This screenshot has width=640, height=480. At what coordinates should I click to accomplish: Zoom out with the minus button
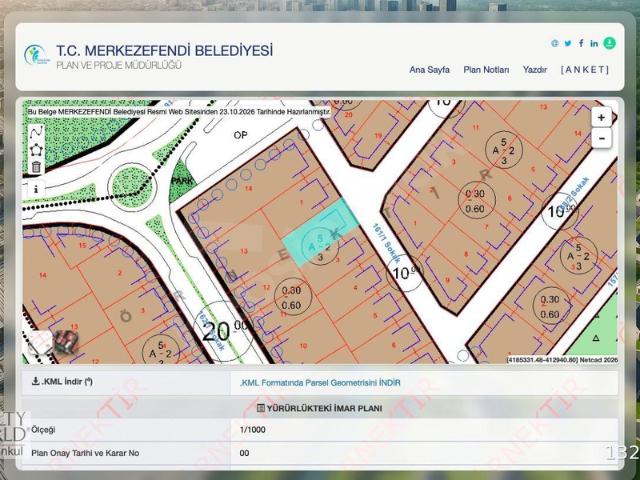(601, 138)
